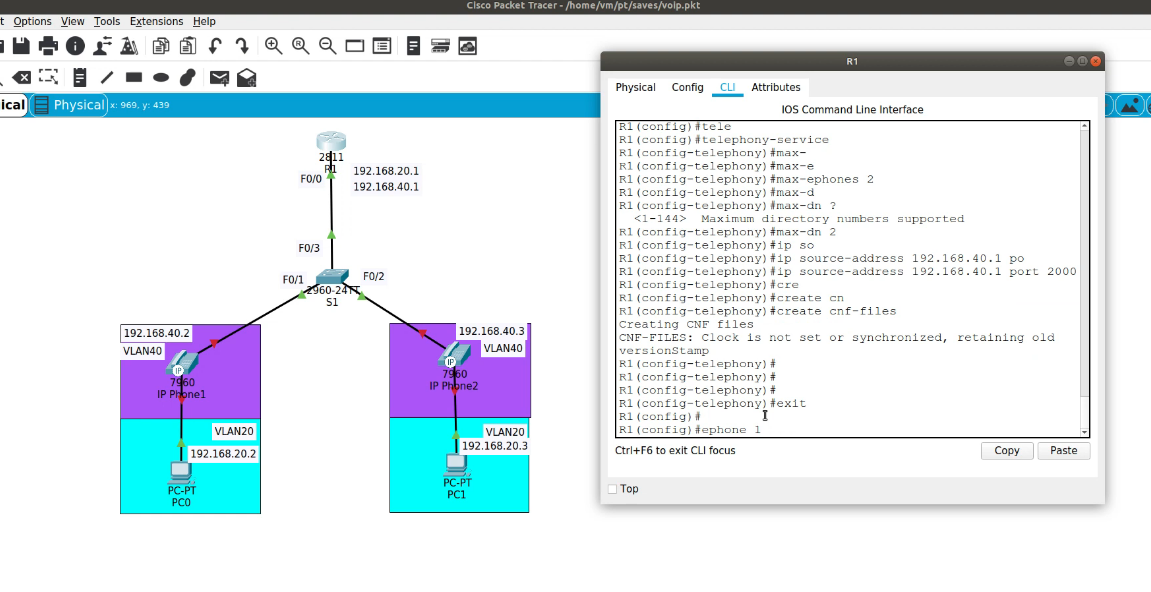The height and width of the screenshot is (592, 1151).
Task: Select the Add Simple PDU envelope
Action: (219, 77)
